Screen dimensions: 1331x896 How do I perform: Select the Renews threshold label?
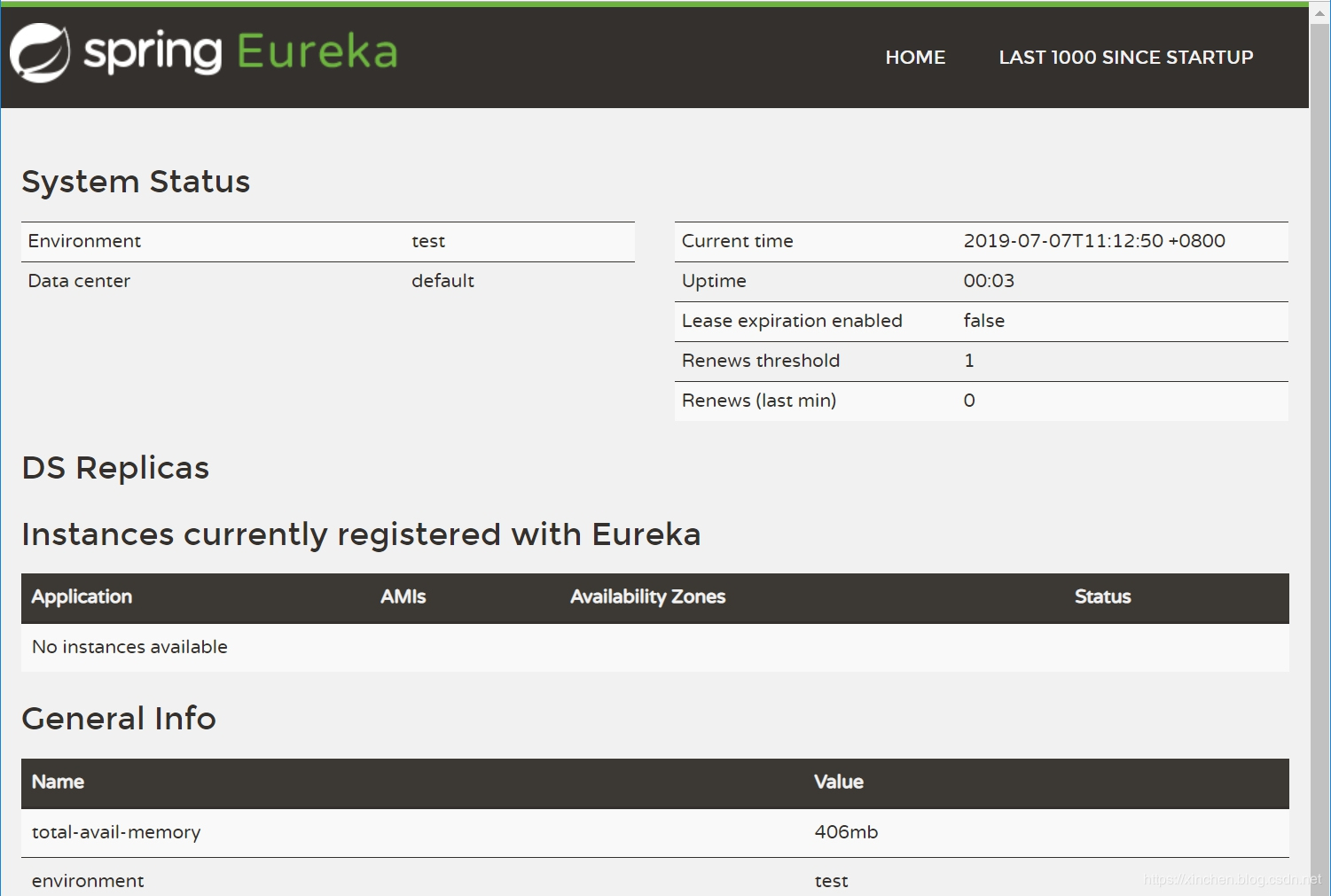761,361
